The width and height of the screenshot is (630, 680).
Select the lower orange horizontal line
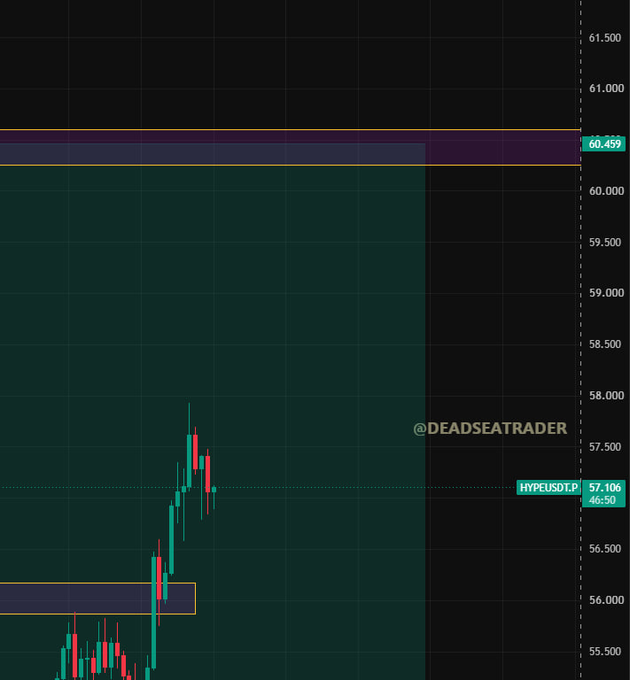pyautogui.click(x=291, y=165)
